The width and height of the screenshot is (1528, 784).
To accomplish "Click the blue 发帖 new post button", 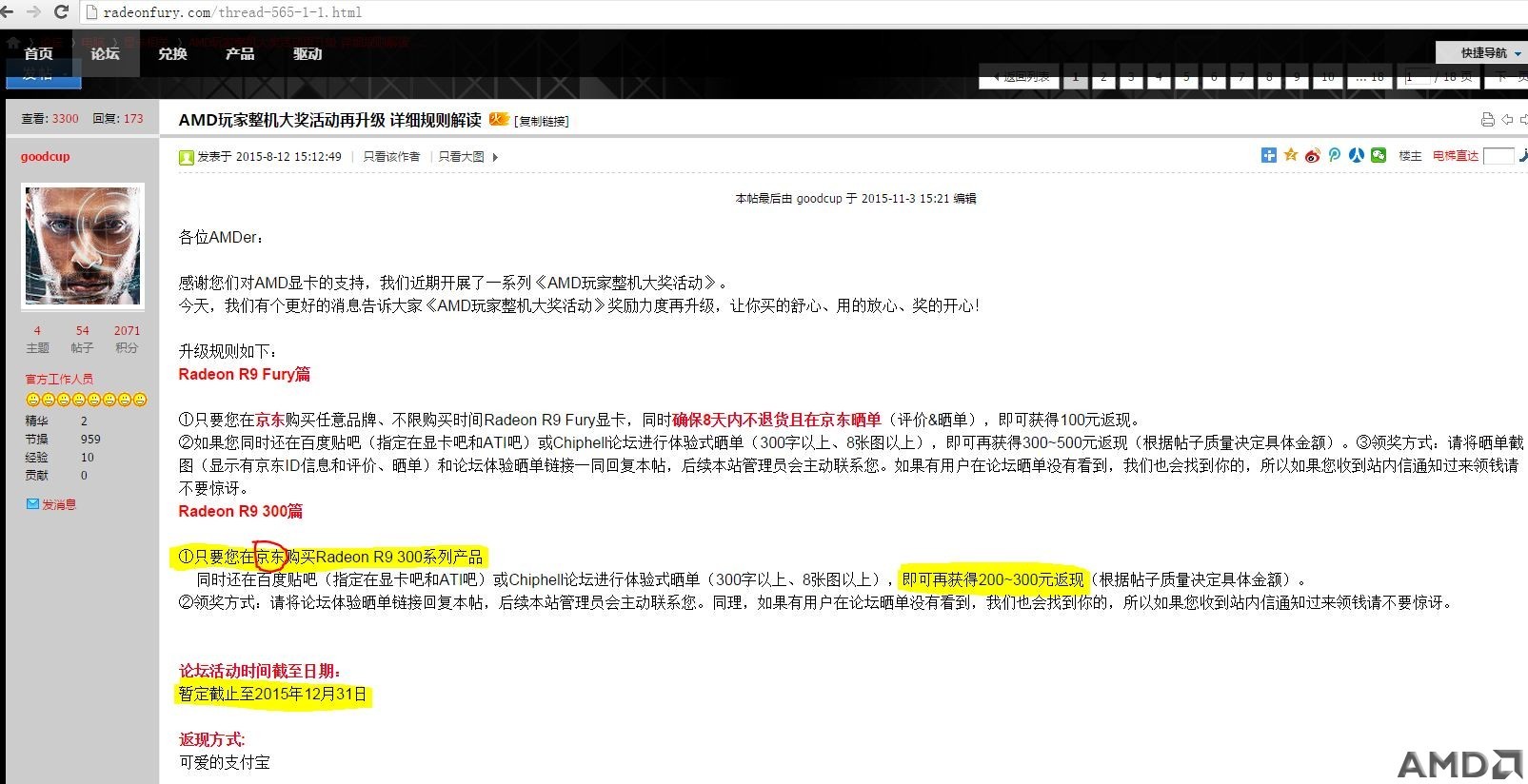I will pyautogui.click(x=43, y=76).
